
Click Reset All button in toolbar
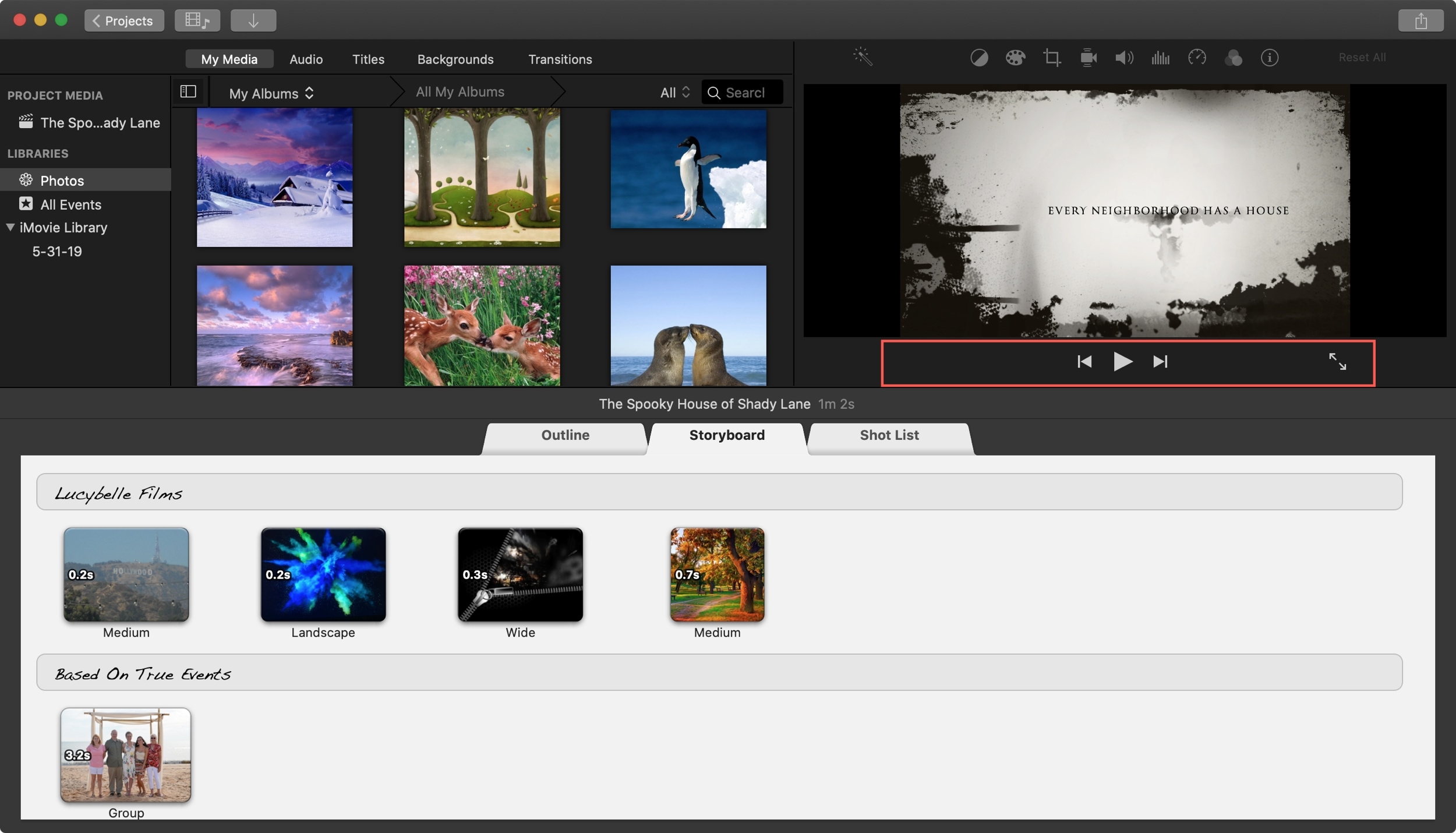coord(1362,57)
